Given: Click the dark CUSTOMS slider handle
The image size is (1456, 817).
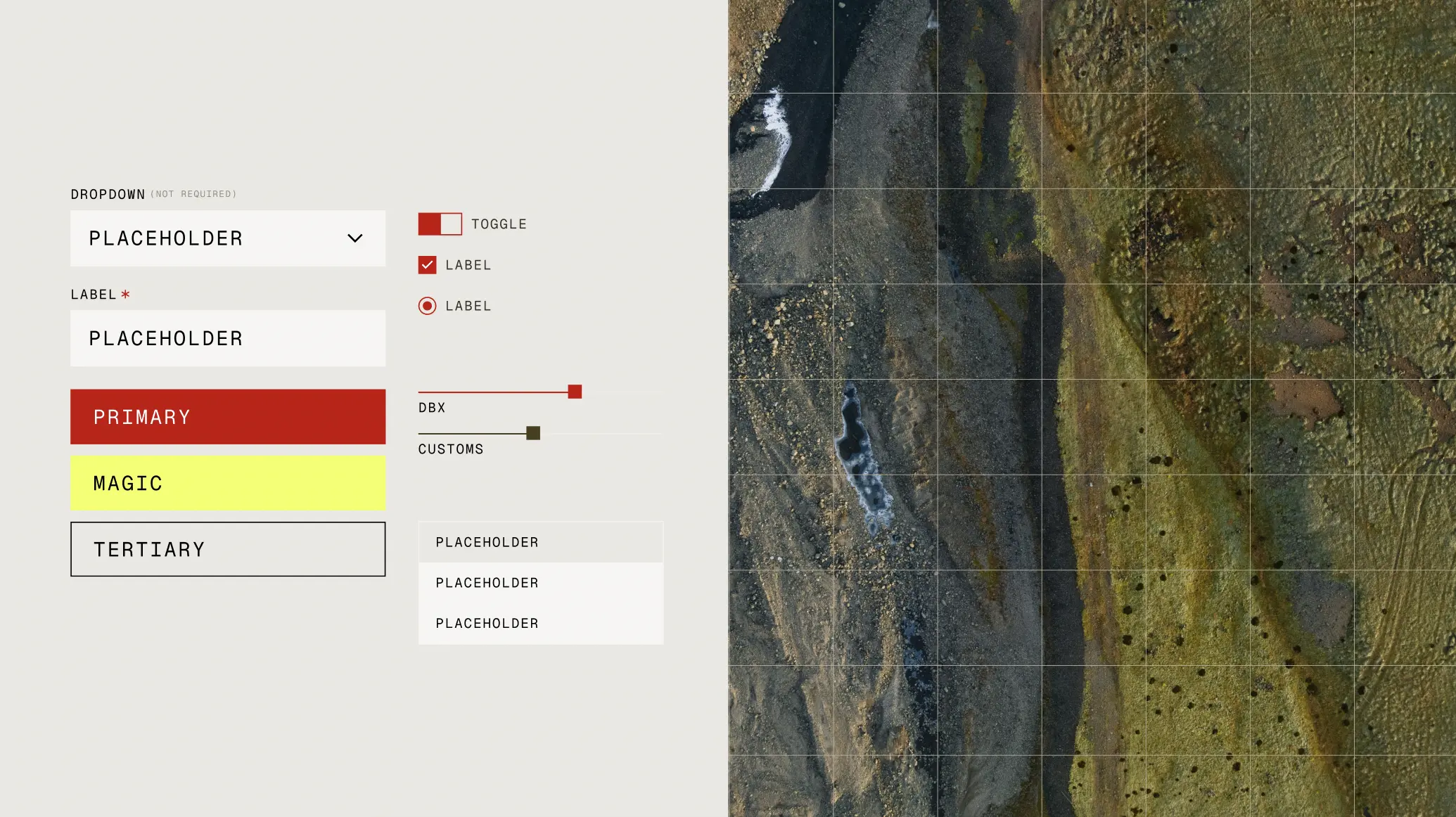Looking at the screenshot, I should click(533, 433).
